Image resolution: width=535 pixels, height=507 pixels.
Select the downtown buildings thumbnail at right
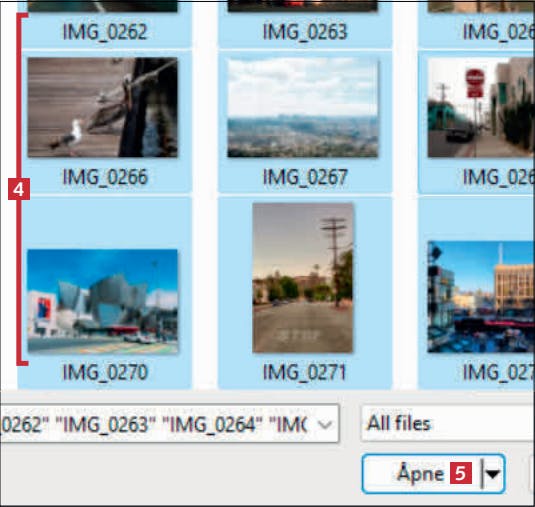click(x=481, y=297)
